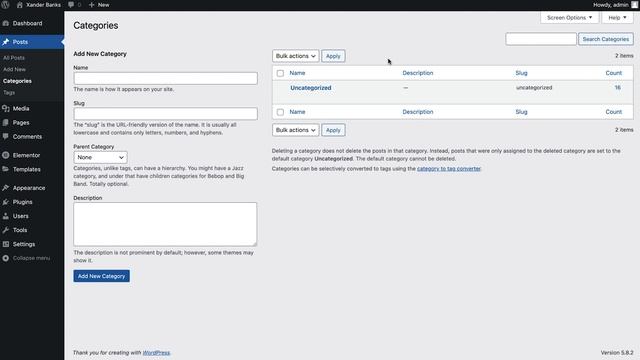Sort by Description in table footer
Viewport: 640px width, 360px height.
tap(418, 112)
